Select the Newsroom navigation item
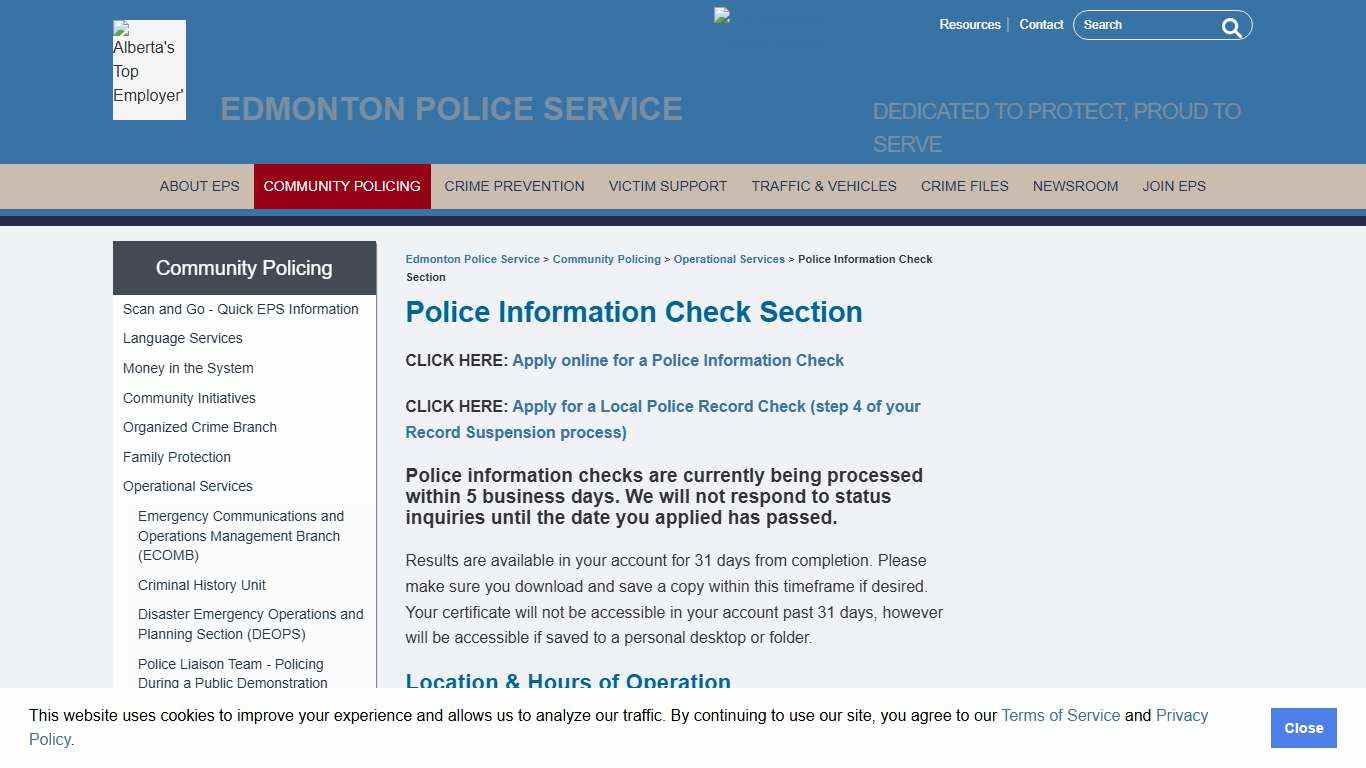This screenshot has width=1366, height=768. [x=1075, y=186]
